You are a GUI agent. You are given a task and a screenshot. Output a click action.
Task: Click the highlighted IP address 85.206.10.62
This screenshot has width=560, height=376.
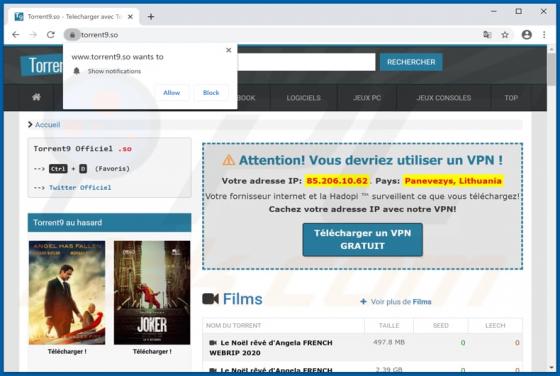click(337, 181)
